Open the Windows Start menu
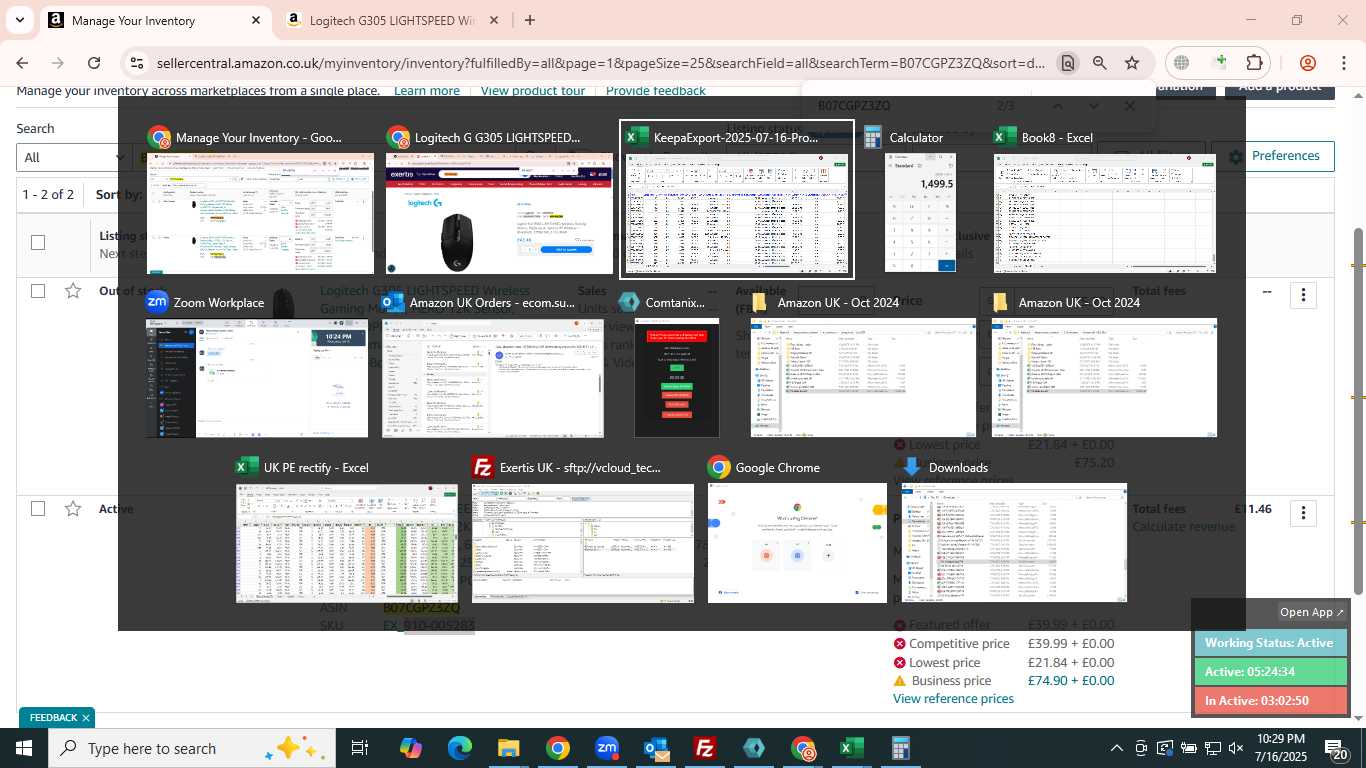The height and width of the screenshot is (768, 1366). [x=24, y=748]
